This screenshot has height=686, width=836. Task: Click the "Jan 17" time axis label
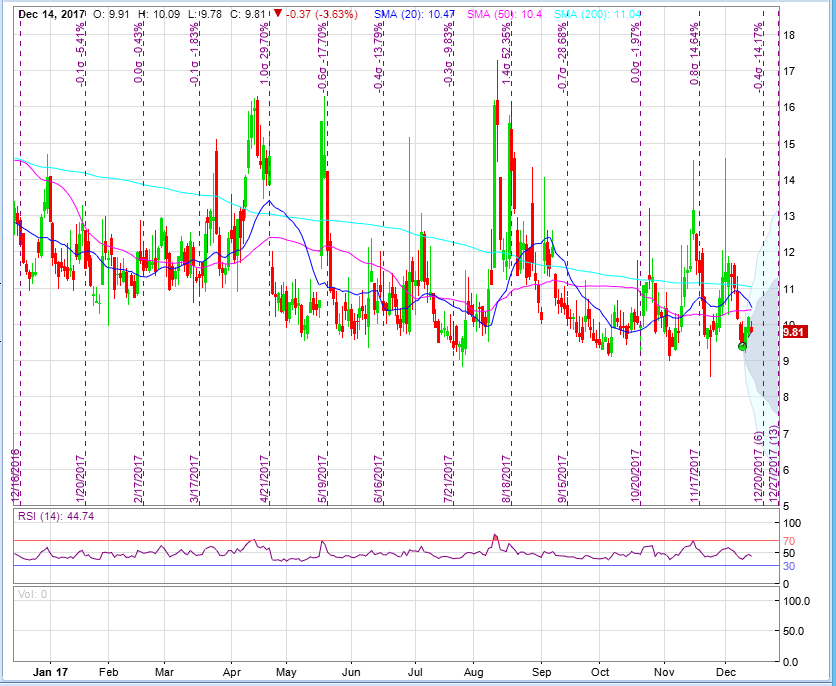pos(50,672)
